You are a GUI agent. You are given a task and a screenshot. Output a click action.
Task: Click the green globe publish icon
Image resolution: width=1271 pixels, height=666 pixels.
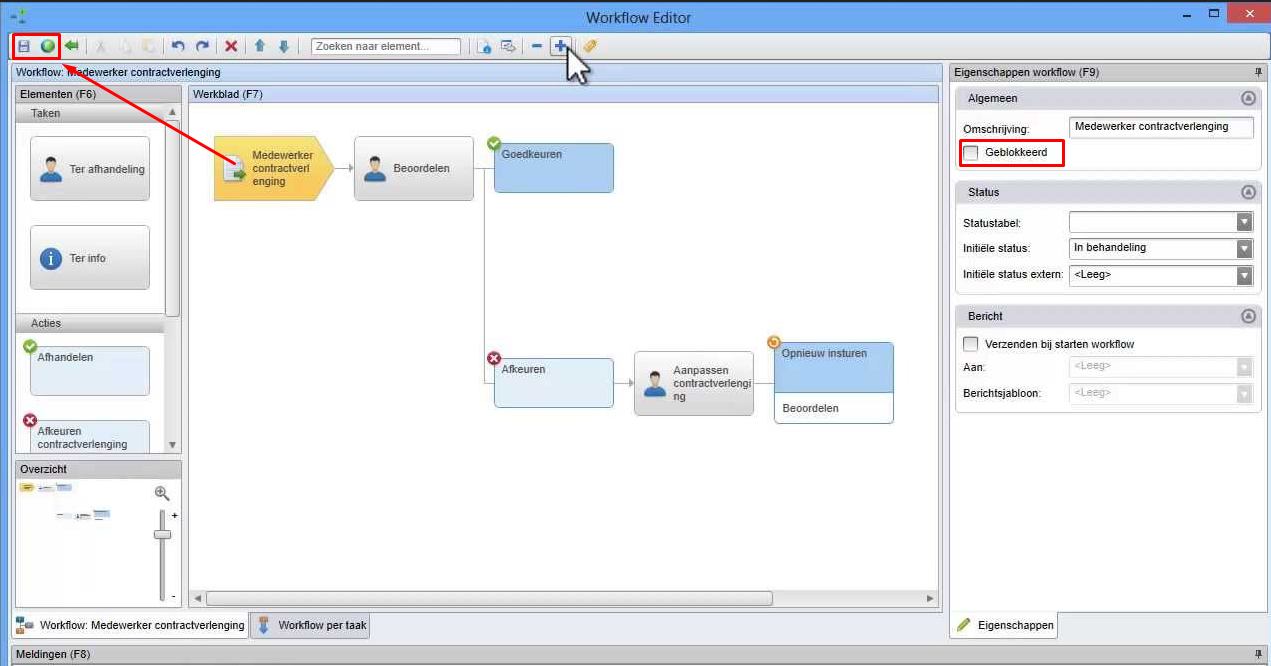[x=47, y=46]
